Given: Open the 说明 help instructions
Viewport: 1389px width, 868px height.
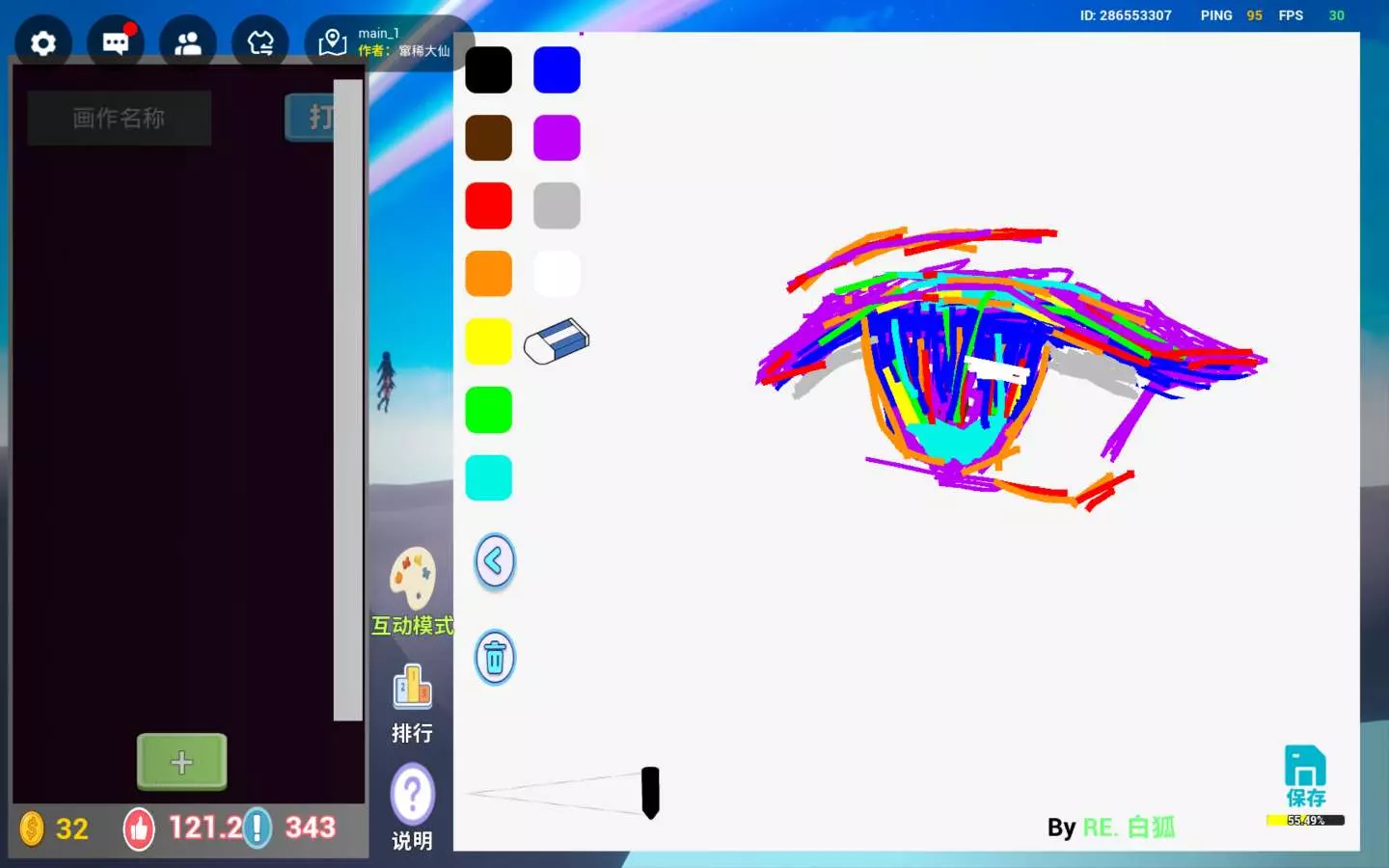Looking at the screenshot, I should [x=412, y=806].
